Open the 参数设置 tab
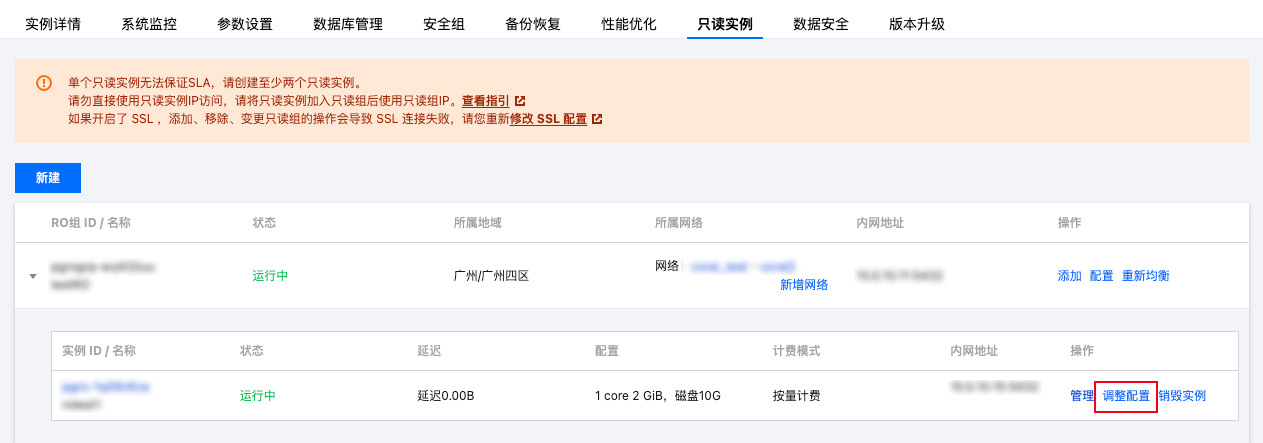Image resolution: width=1263 pixels, height=443 pixels. pyautogui.click(x=245, y=24)
